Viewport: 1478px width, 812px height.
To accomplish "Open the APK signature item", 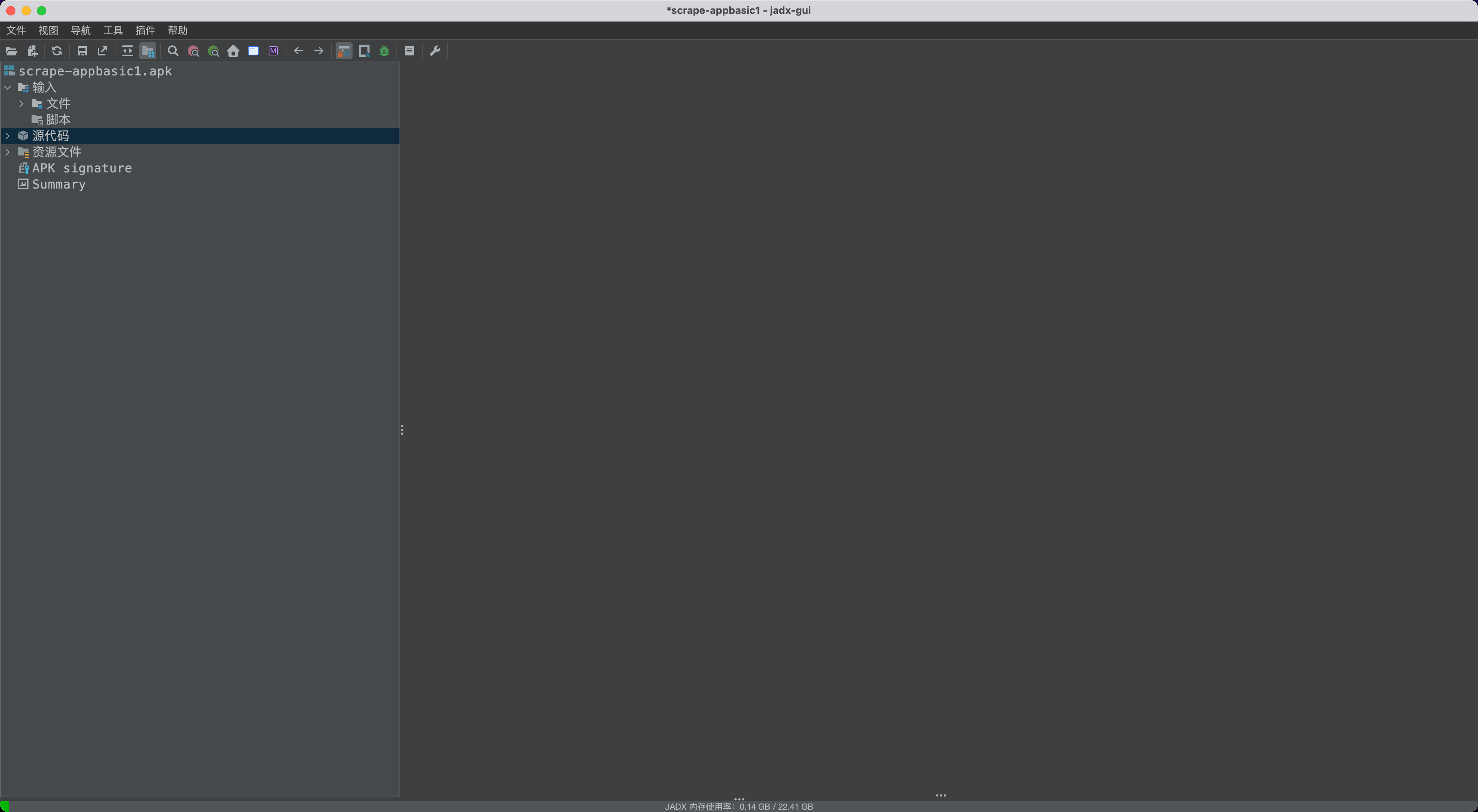I will [x=82, y=168].
